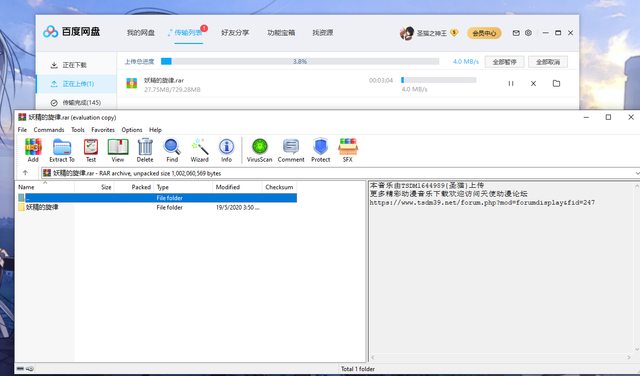Open 功能宝箱 tab
640x376 pixels.
pyautogui.click(x=281, y=33)
